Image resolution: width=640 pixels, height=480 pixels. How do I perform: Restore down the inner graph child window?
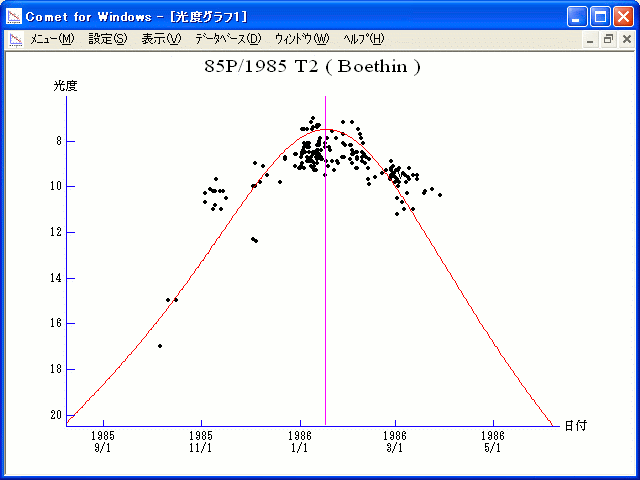[x=607, y=39]
